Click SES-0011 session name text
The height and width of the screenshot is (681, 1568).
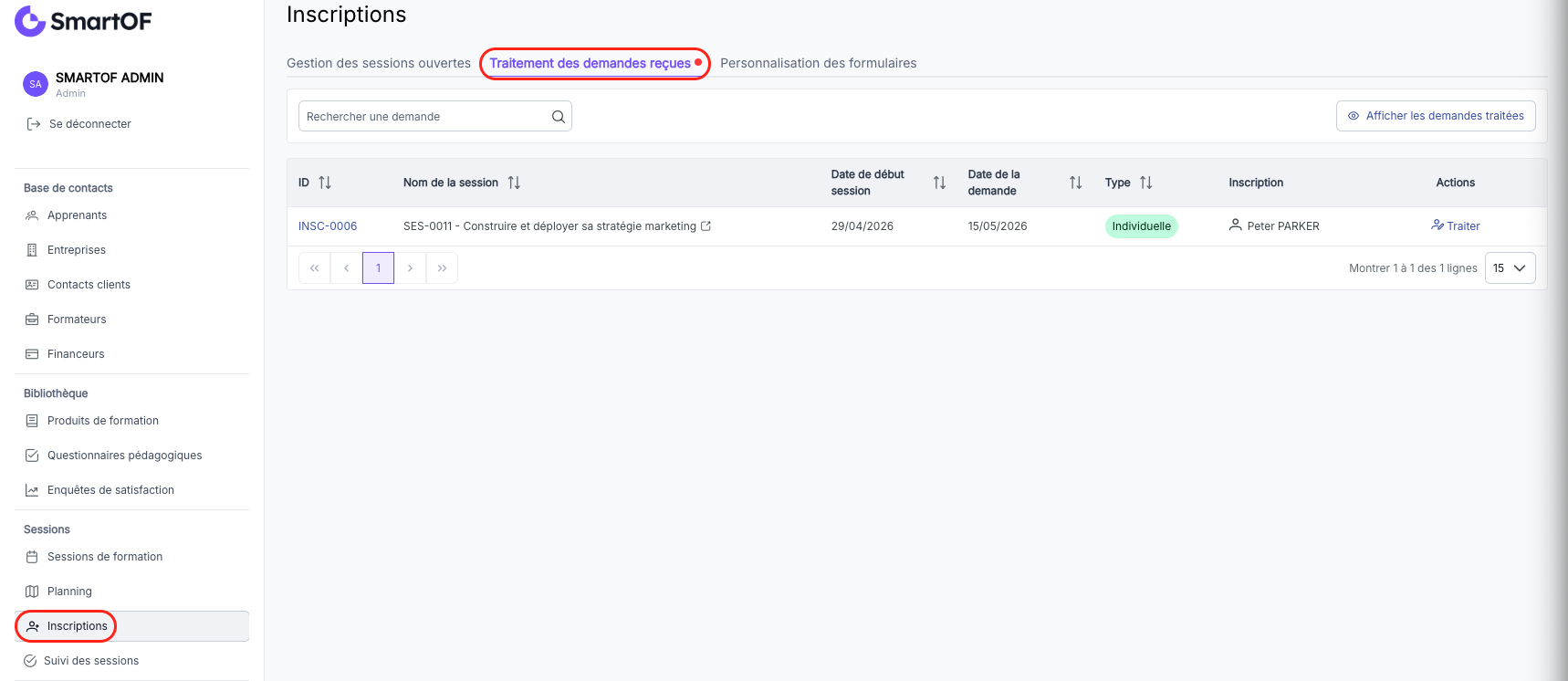pyautogui.click(x=549, y=226)
